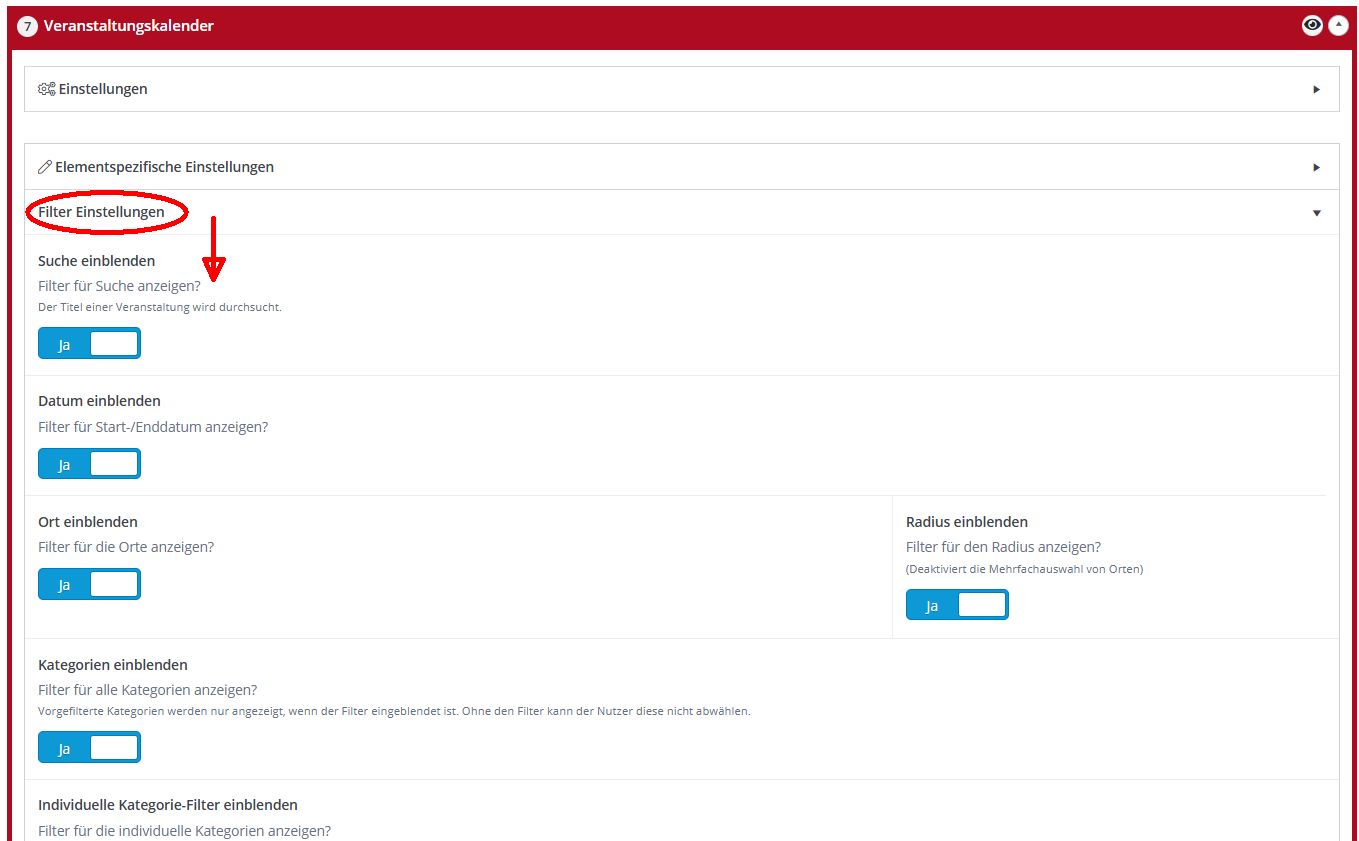Click the Filter Einstellungen heading

[x=101, y=212]
